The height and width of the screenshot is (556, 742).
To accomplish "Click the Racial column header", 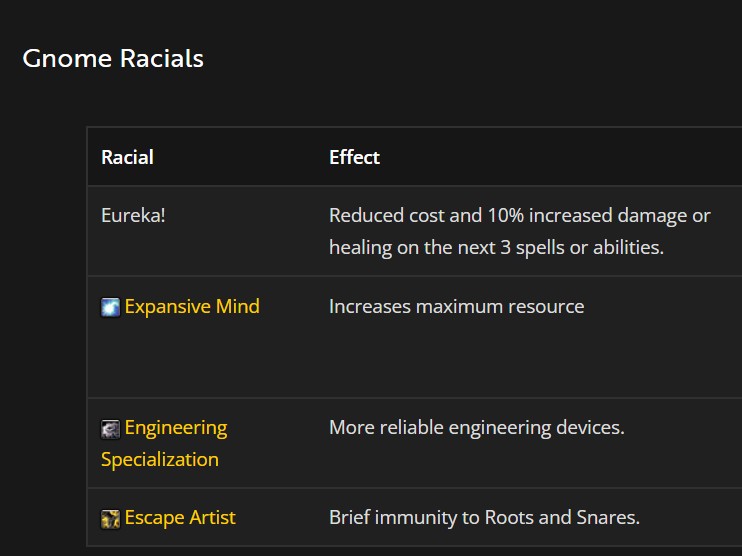I will [127, 157].
